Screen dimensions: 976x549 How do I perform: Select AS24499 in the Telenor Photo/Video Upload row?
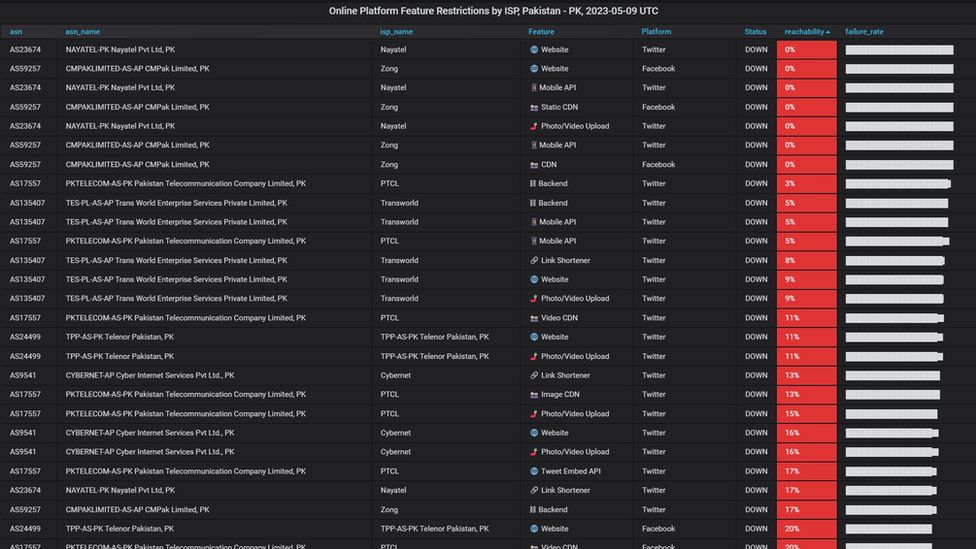click(x=25, y=357)
